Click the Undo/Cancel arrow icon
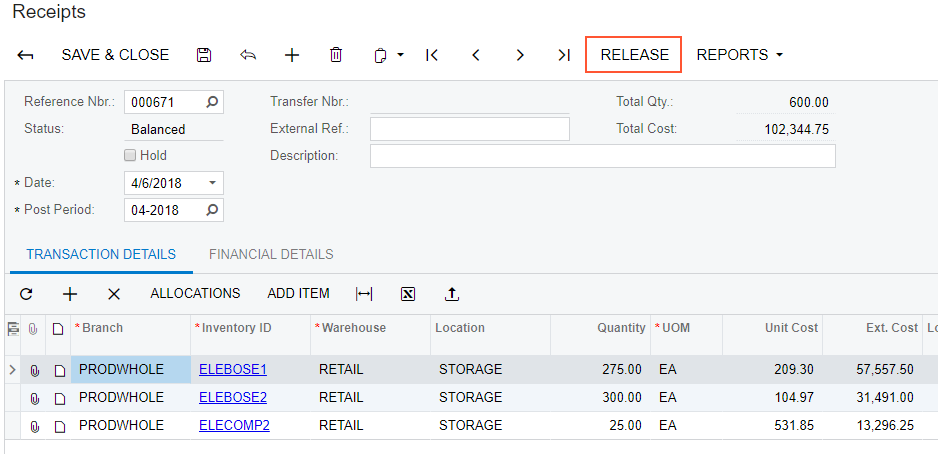This screenshot has width=938, height=454. point(248,55)
